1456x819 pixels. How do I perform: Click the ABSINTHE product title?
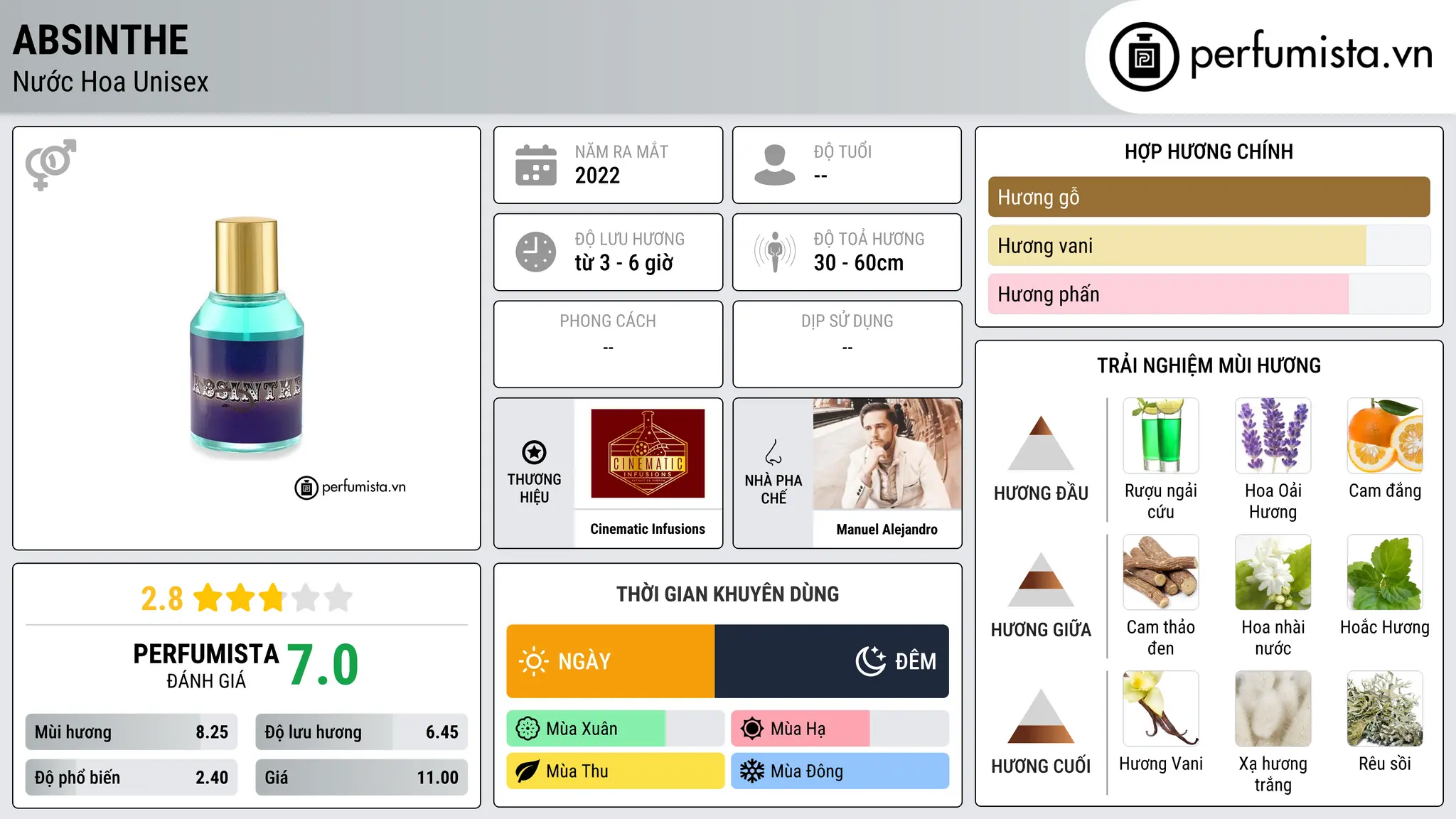pyautogui.click(x=101, y=40)
